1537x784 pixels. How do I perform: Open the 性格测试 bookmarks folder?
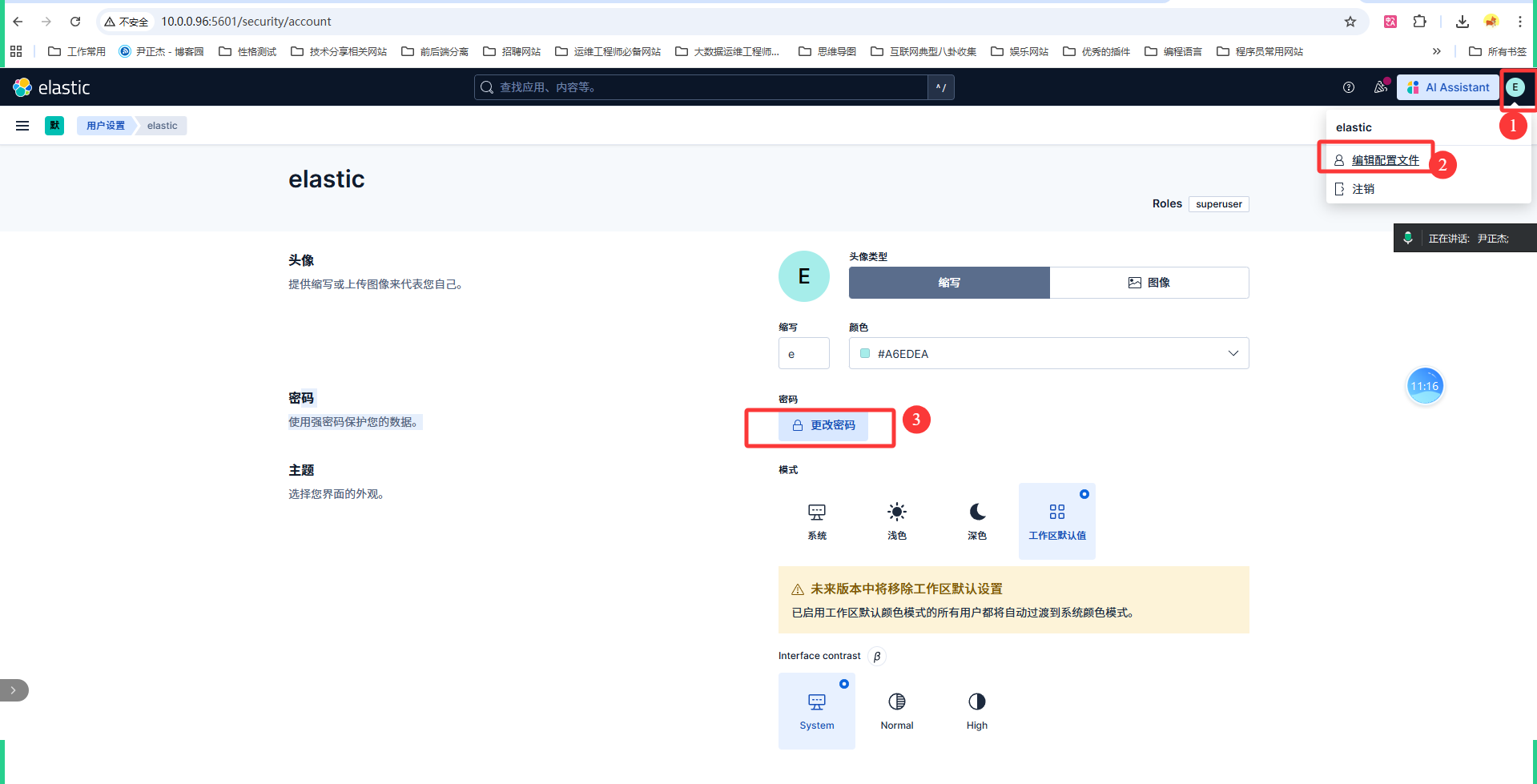247,51
